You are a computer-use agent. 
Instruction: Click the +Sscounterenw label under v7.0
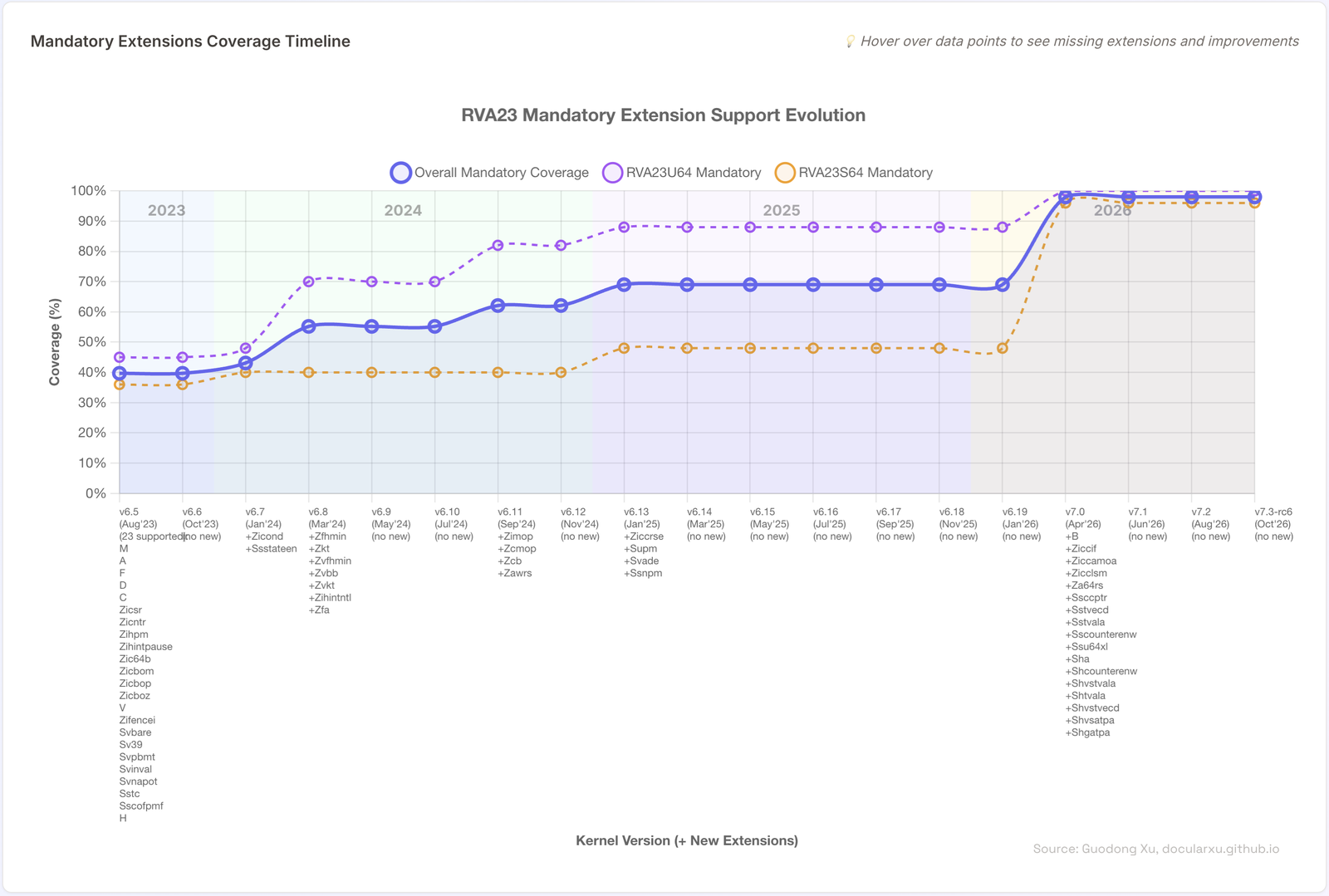1101,634
